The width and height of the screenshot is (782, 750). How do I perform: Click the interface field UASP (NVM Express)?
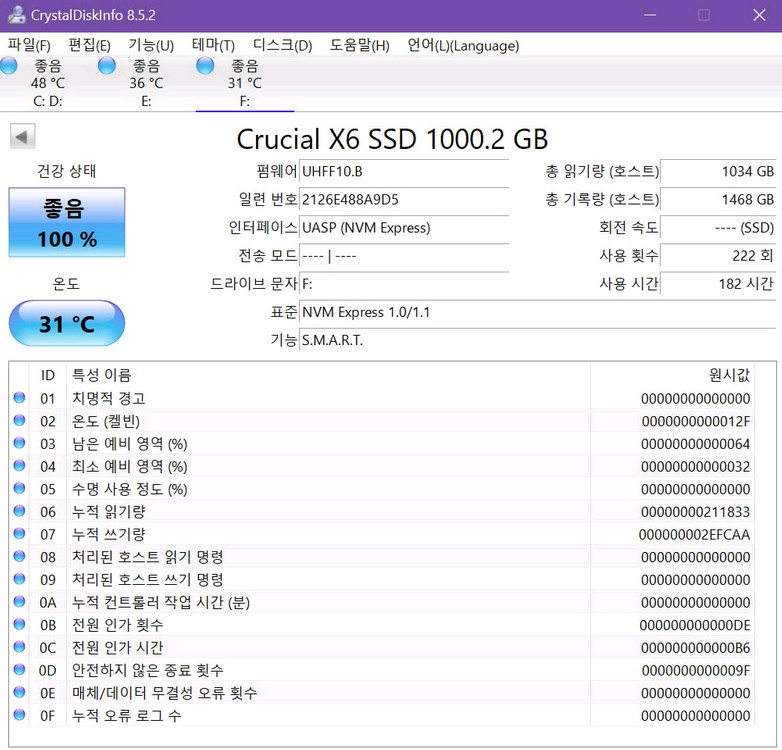coord(403,228)
